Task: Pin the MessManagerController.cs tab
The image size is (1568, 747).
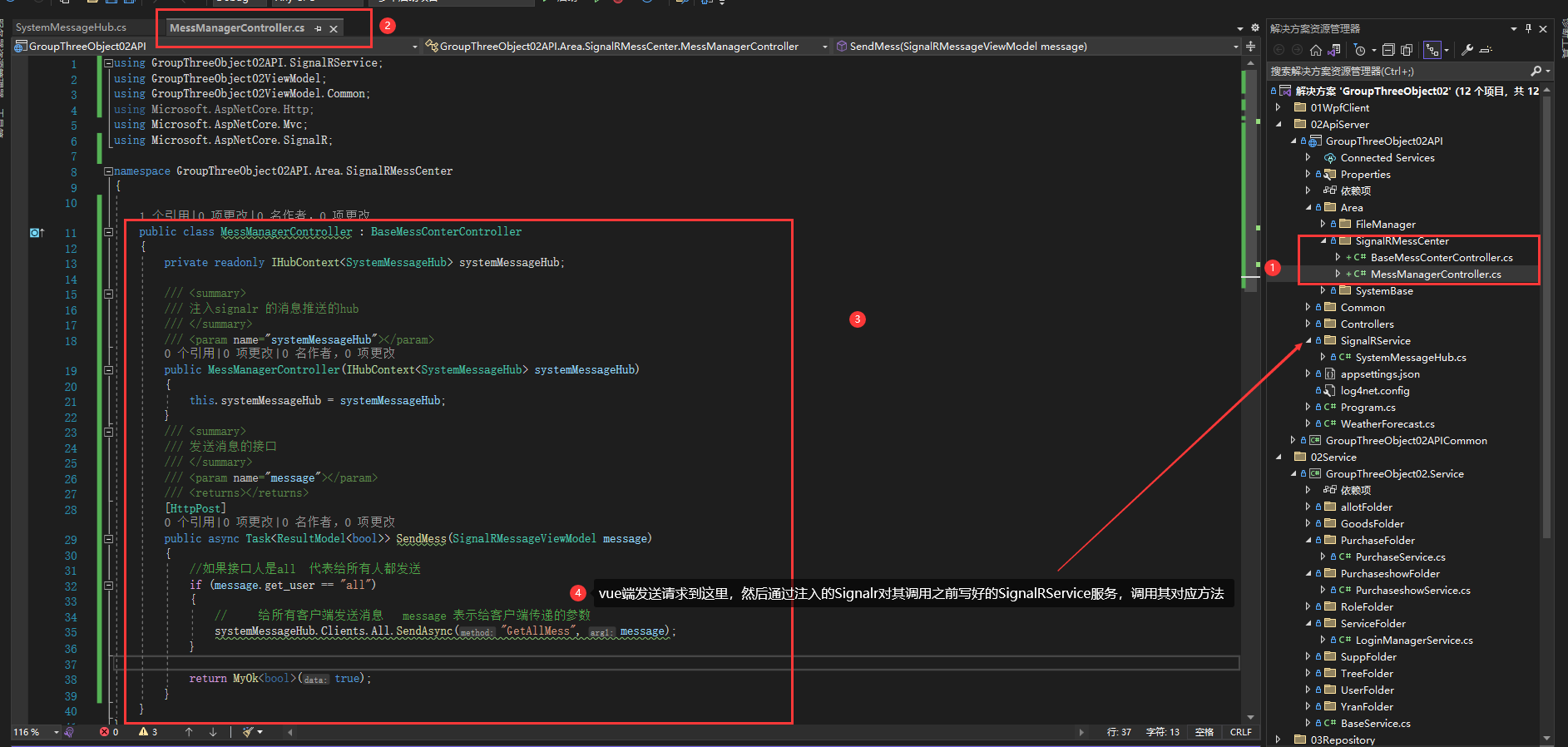Action: (x=318, y=28)
